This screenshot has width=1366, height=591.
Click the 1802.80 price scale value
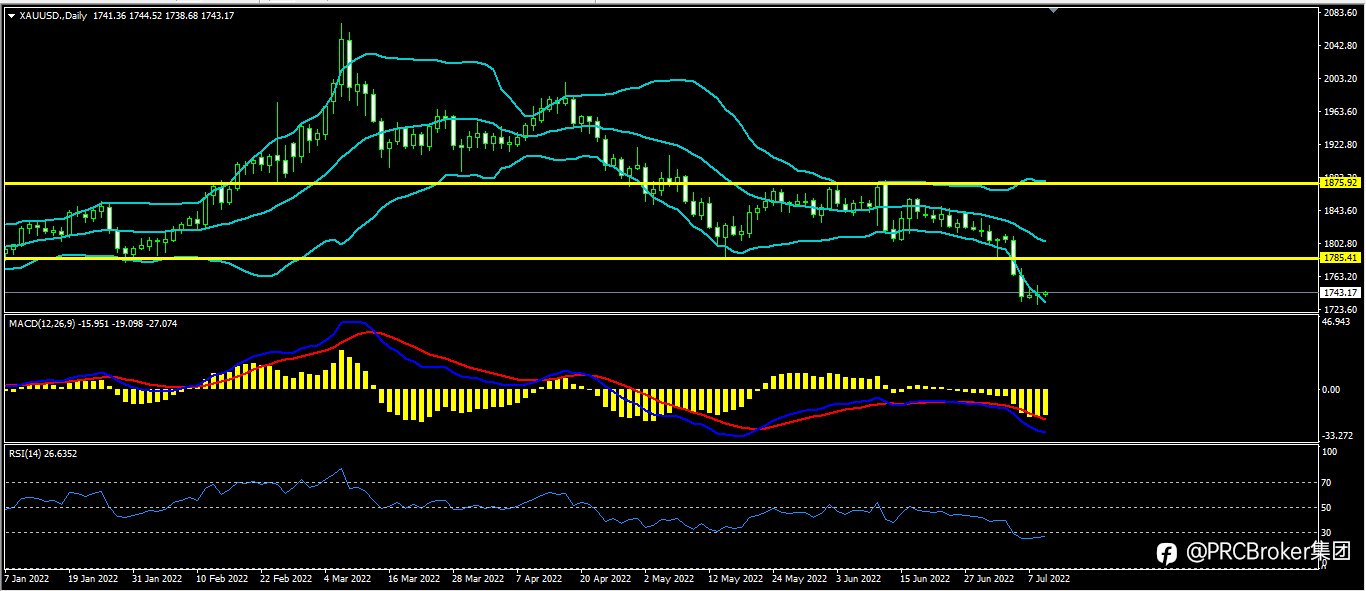(1338, 244)
